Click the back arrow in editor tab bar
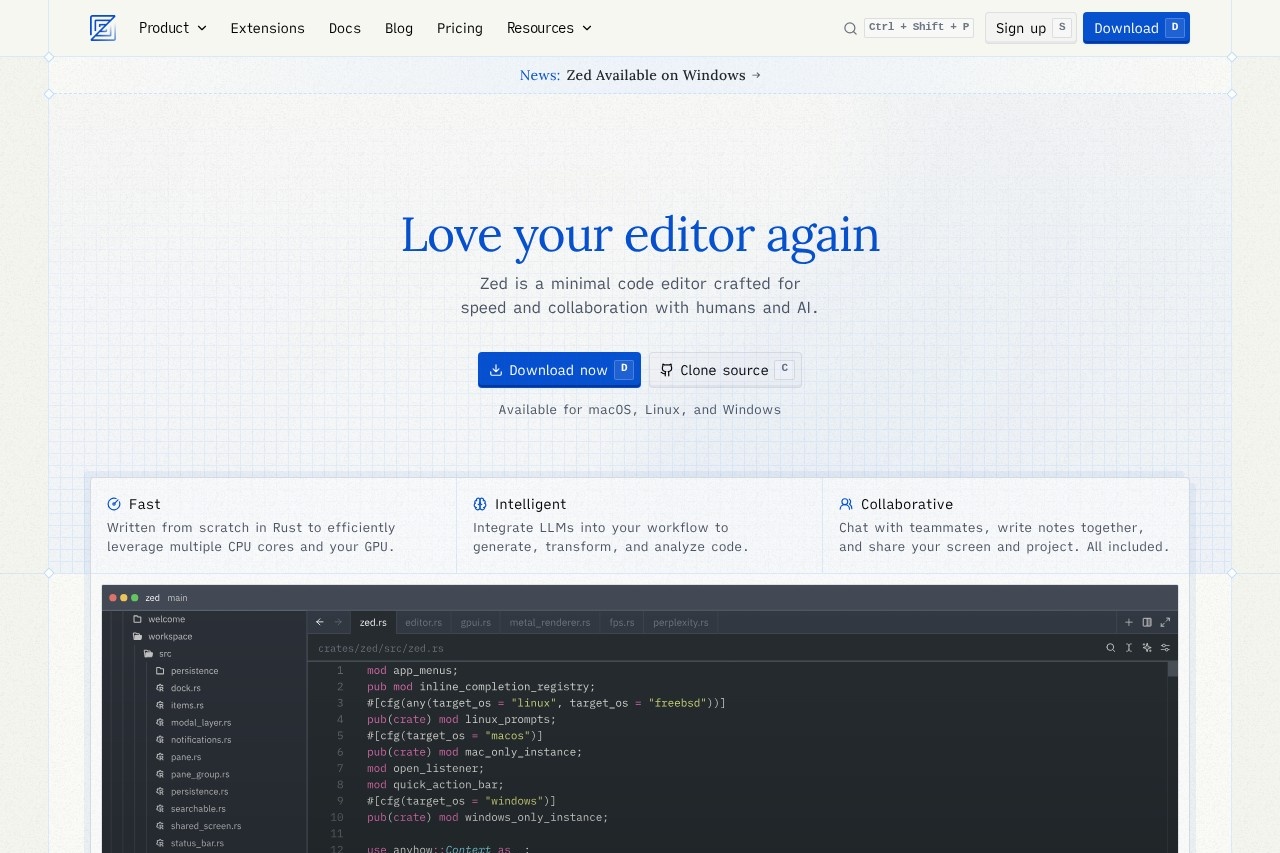The image size is (1280, 853). tap(320, 622)
